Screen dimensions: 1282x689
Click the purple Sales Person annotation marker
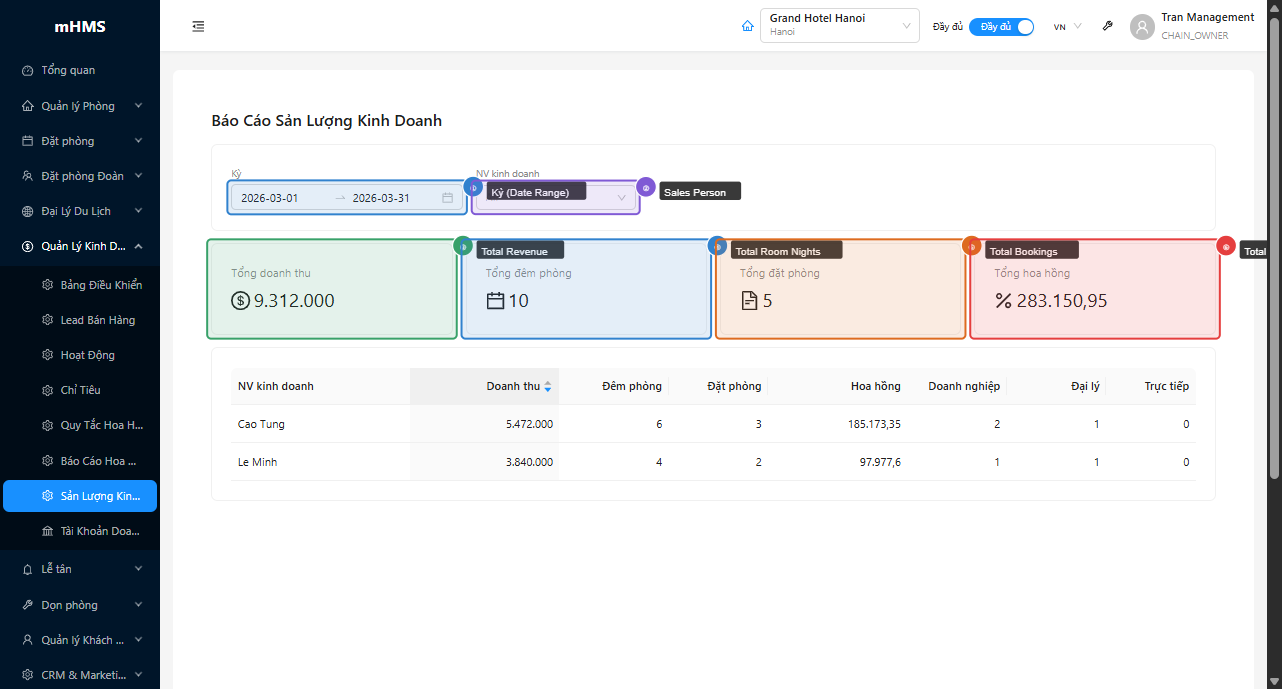[646, 187]
